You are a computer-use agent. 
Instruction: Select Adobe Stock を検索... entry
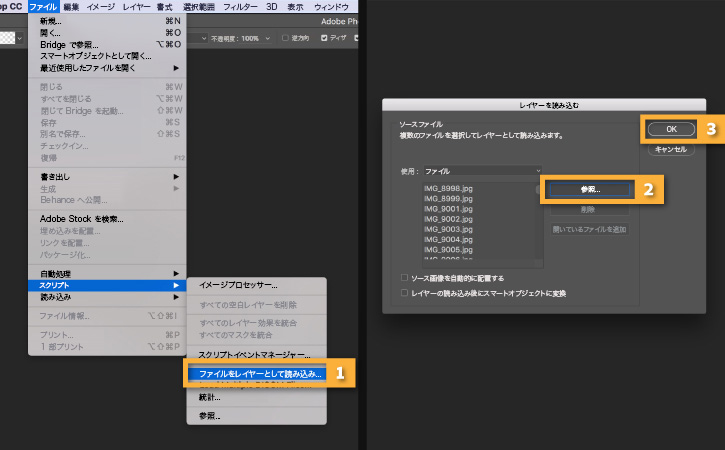coord(107,219)
